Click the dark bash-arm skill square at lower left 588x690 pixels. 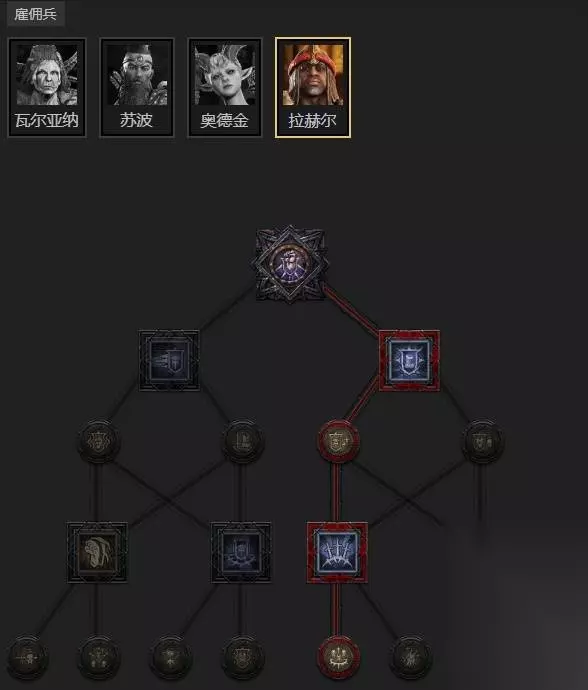coord(97,553)
